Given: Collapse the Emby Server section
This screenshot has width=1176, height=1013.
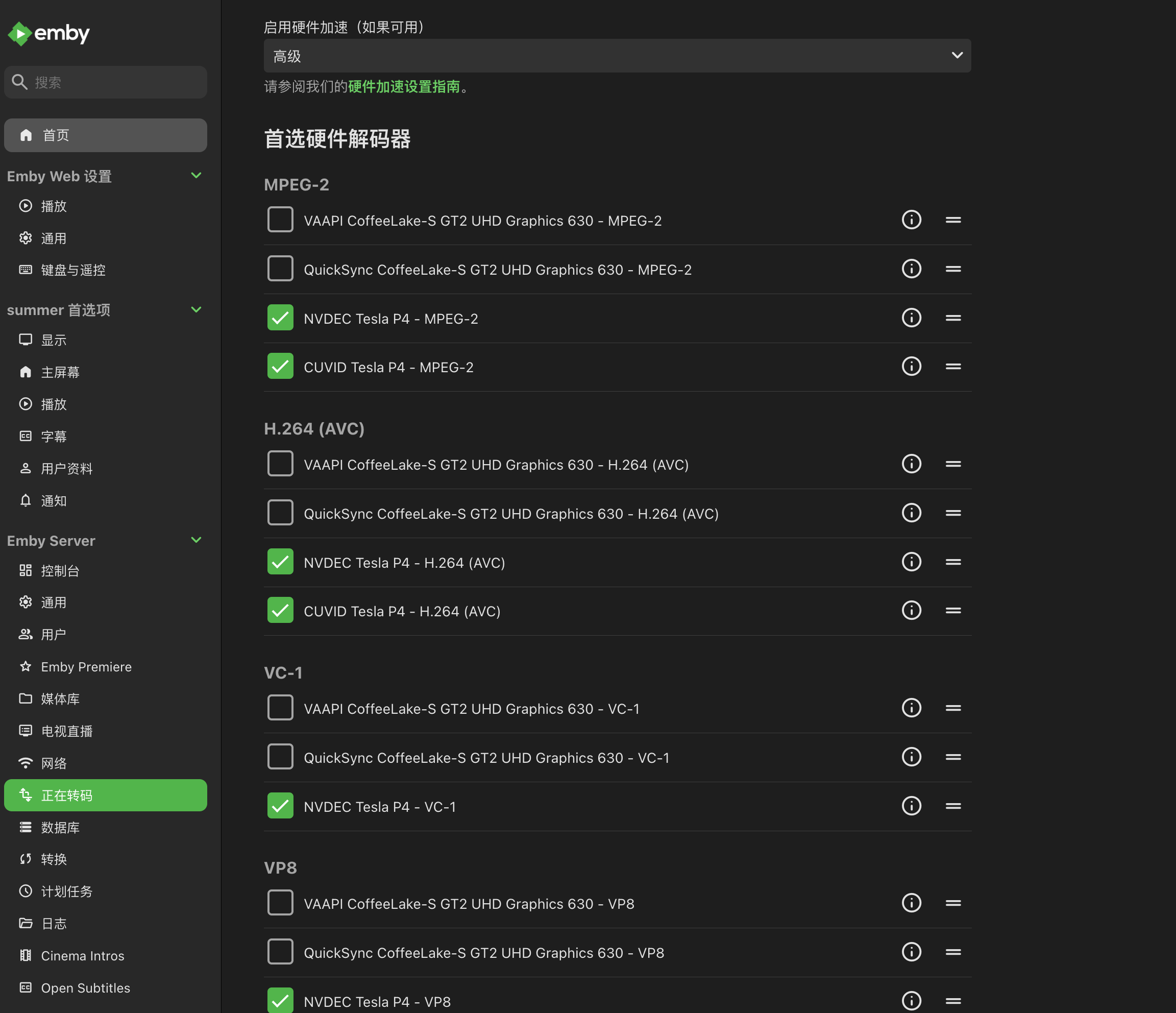Looking at the screenshot, I should coord(197,540).
